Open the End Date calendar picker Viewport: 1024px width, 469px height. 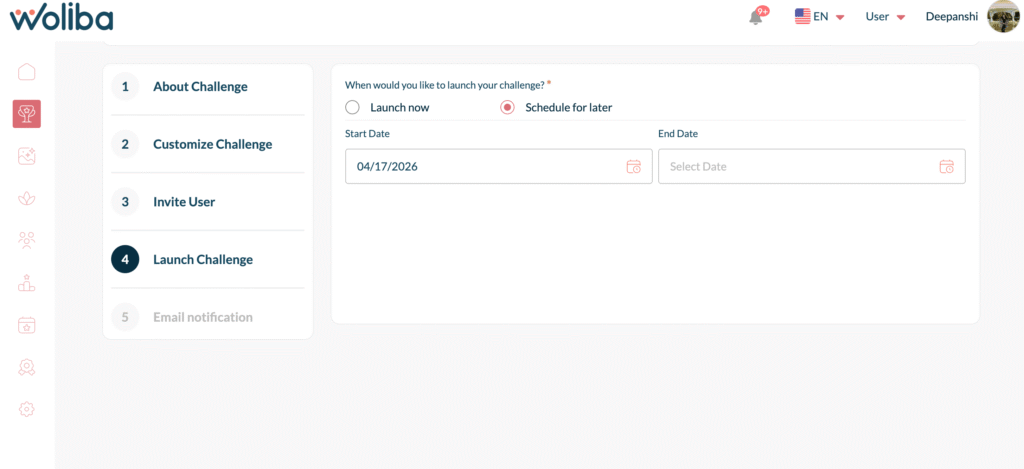click(x=946, y=167)
